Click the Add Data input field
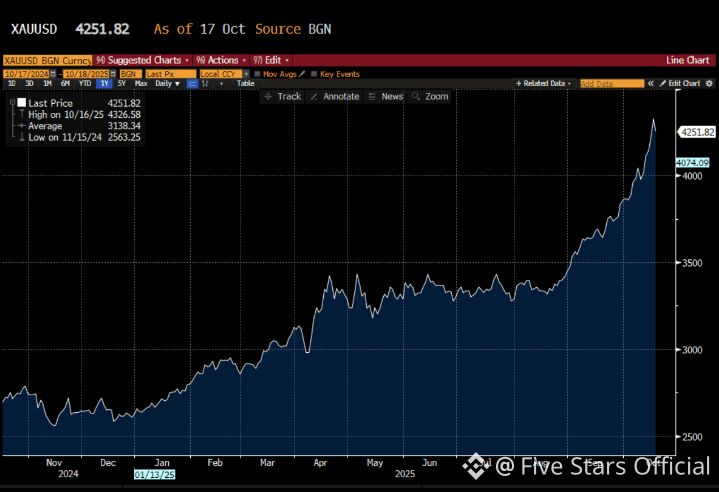Image resolution: width=719 pixels, height=492 pixels. [x=612, y=83]
